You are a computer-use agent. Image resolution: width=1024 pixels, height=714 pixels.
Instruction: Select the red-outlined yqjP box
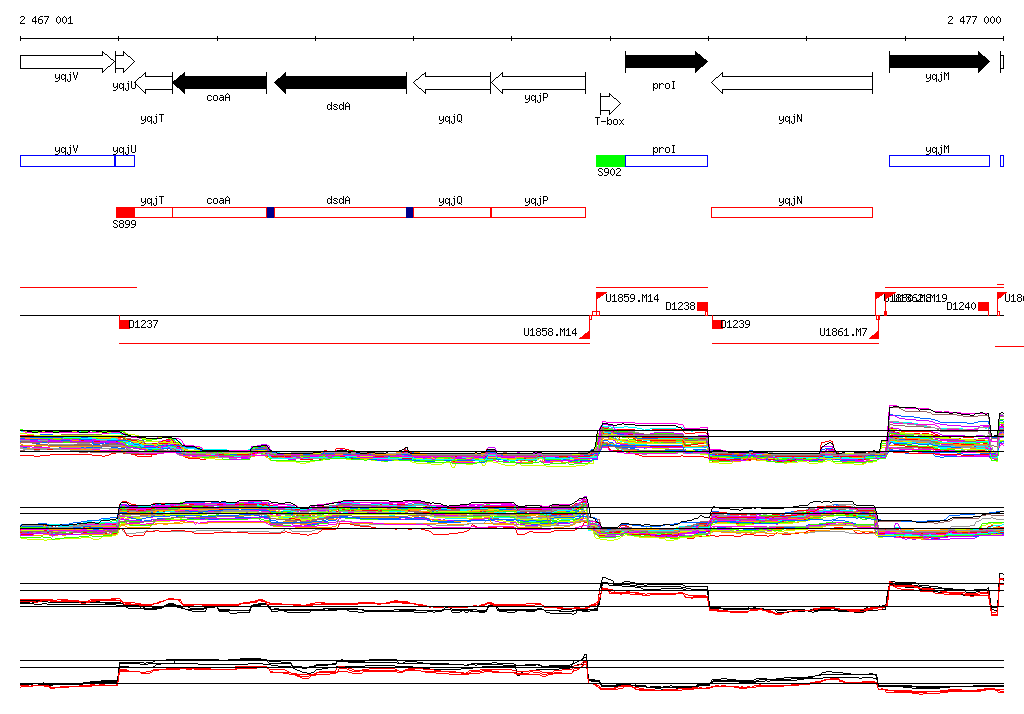click(x=538, y=212)
